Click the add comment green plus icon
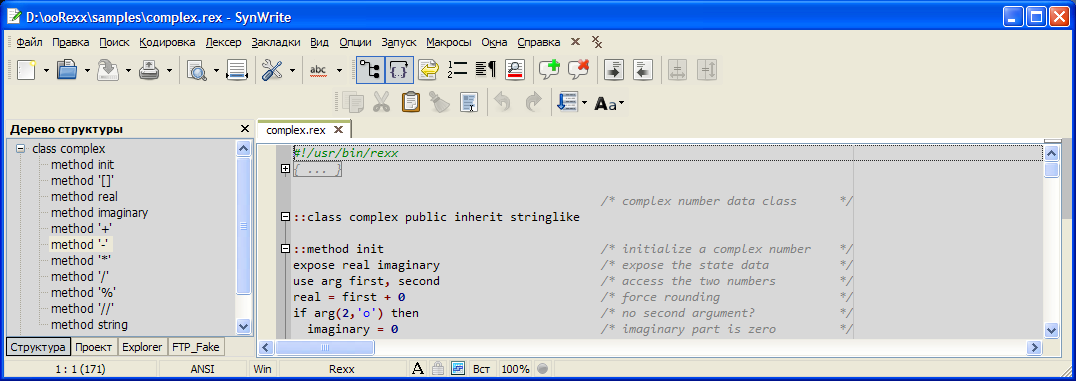1076x381 pixels. point(549,70)
